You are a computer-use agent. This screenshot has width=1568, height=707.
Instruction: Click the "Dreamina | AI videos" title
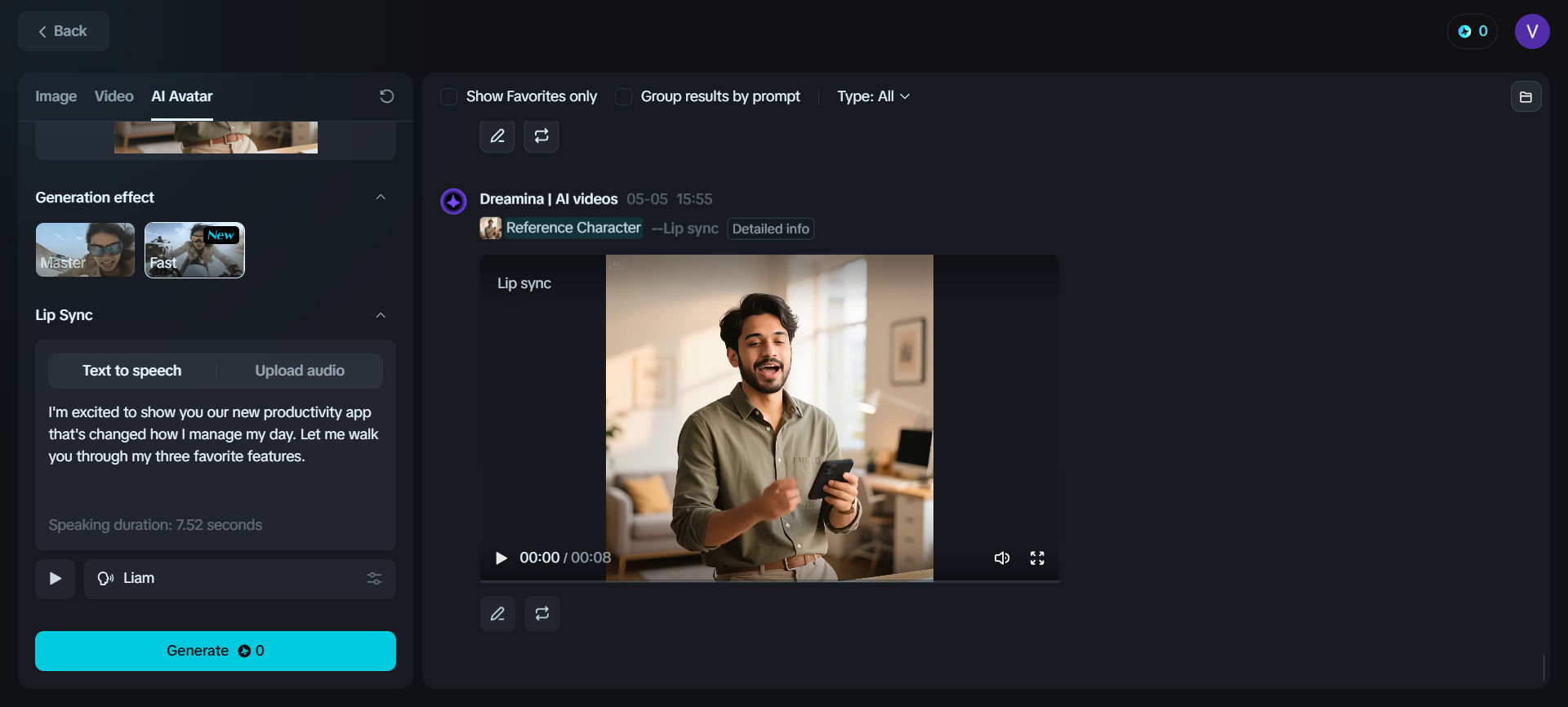(549, 199)
